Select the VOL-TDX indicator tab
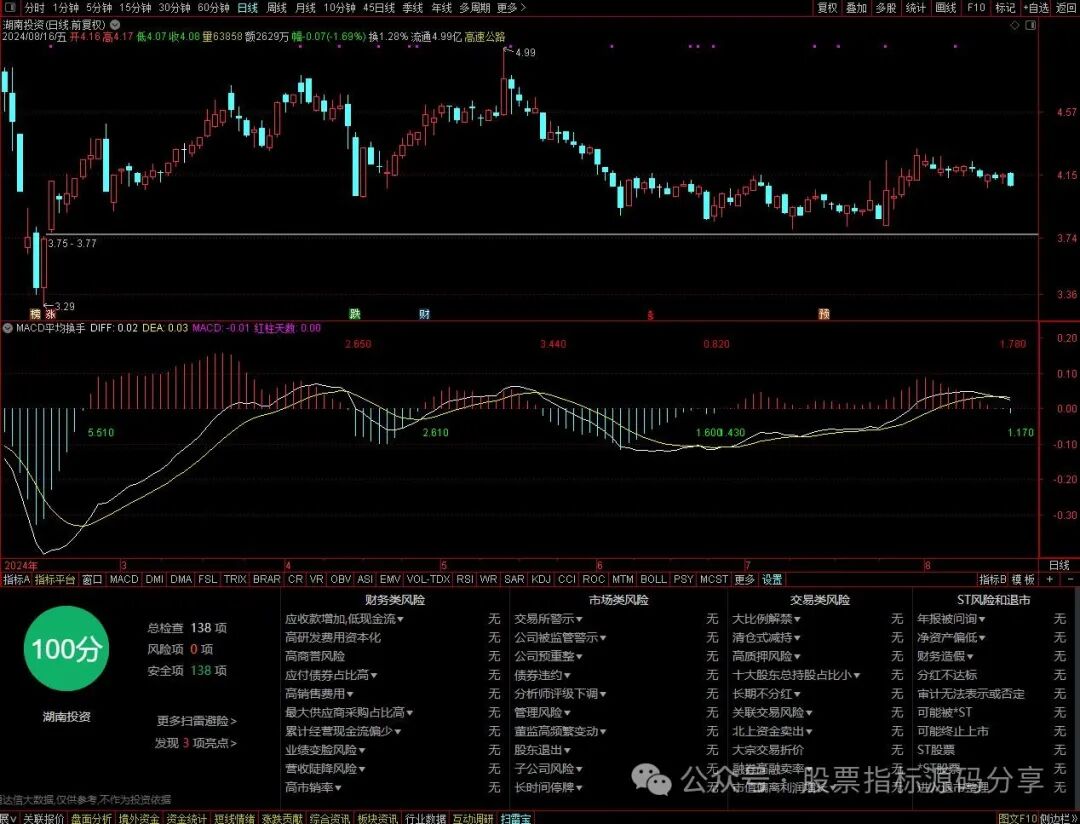1080x824 pixels. pos(428,579)
